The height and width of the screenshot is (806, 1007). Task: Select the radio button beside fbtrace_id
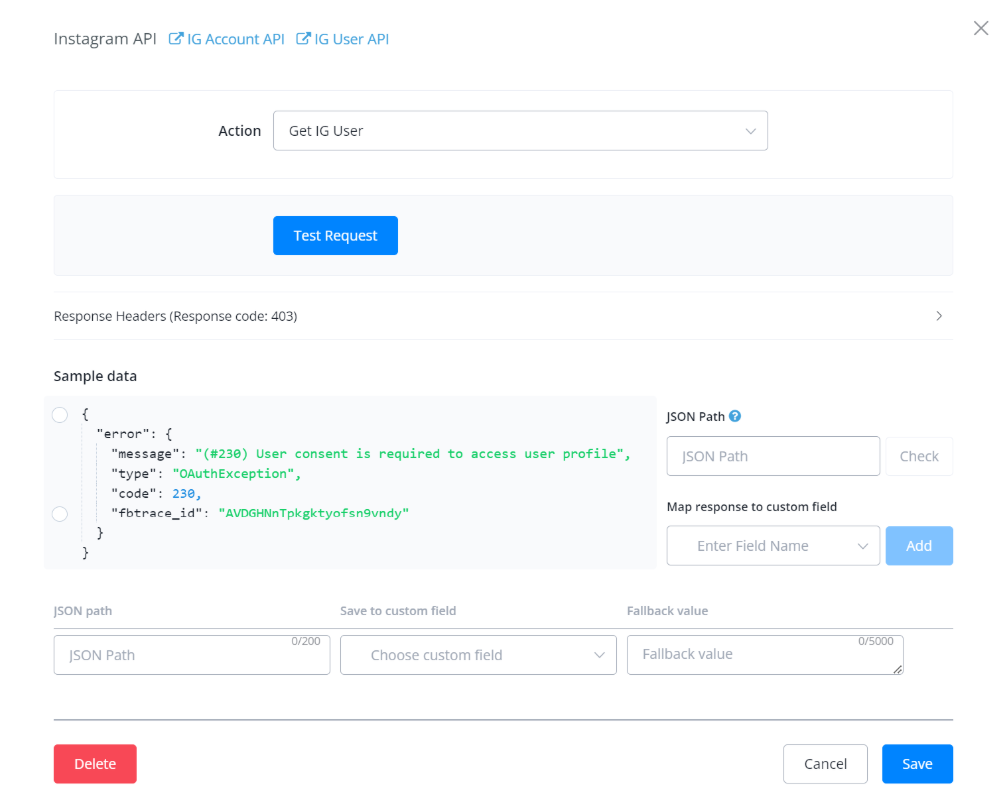pos(60,514)
